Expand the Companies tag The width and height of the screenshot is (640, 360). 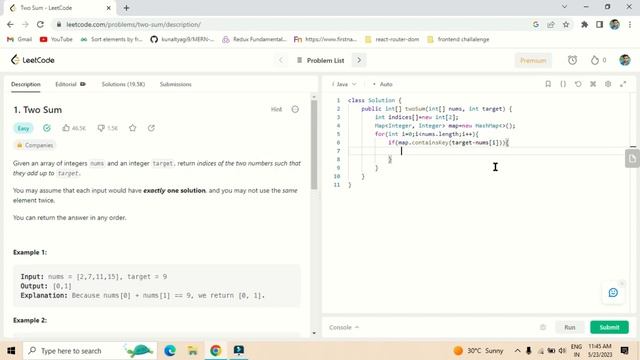(35, 145)
